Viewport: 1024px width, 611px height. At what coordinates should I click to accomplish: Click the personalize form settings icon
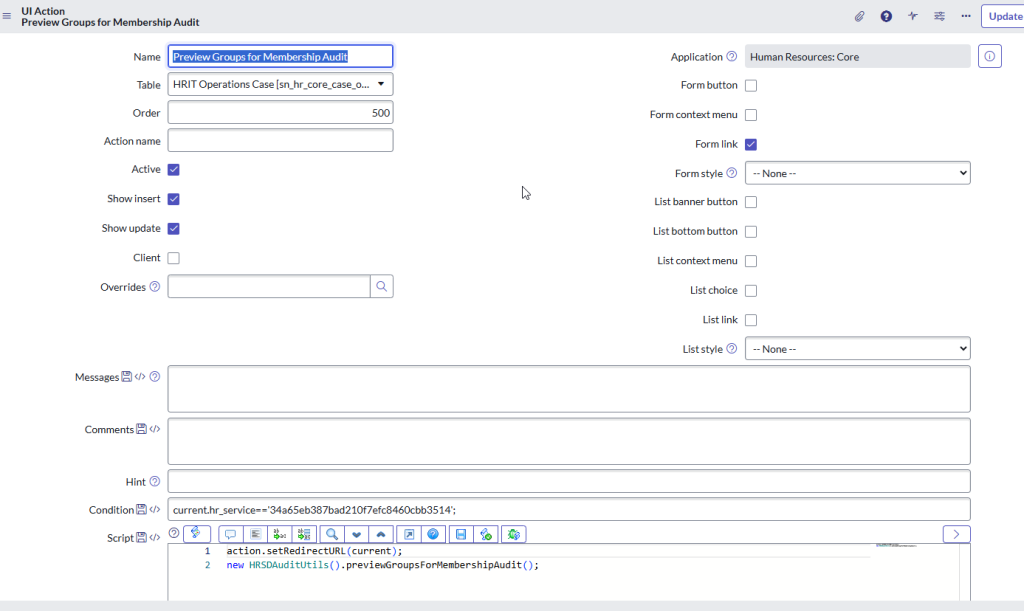point(939,16)
